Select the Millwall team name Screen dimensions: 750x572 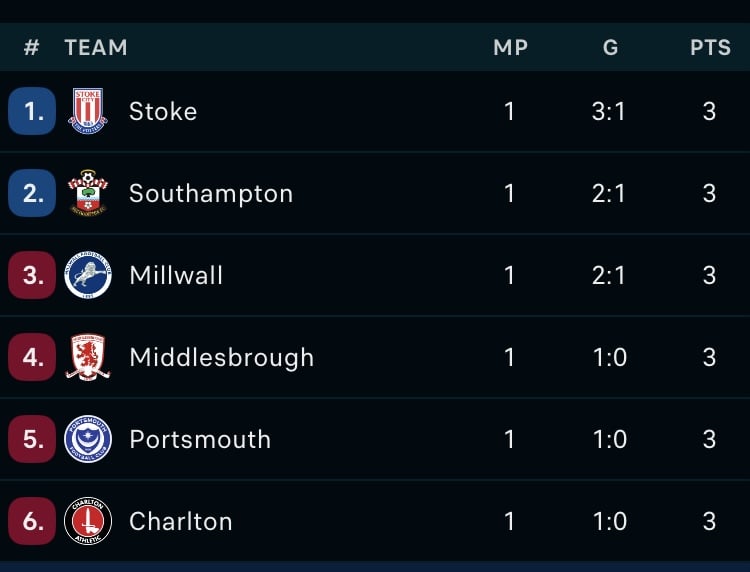[176, 275]
